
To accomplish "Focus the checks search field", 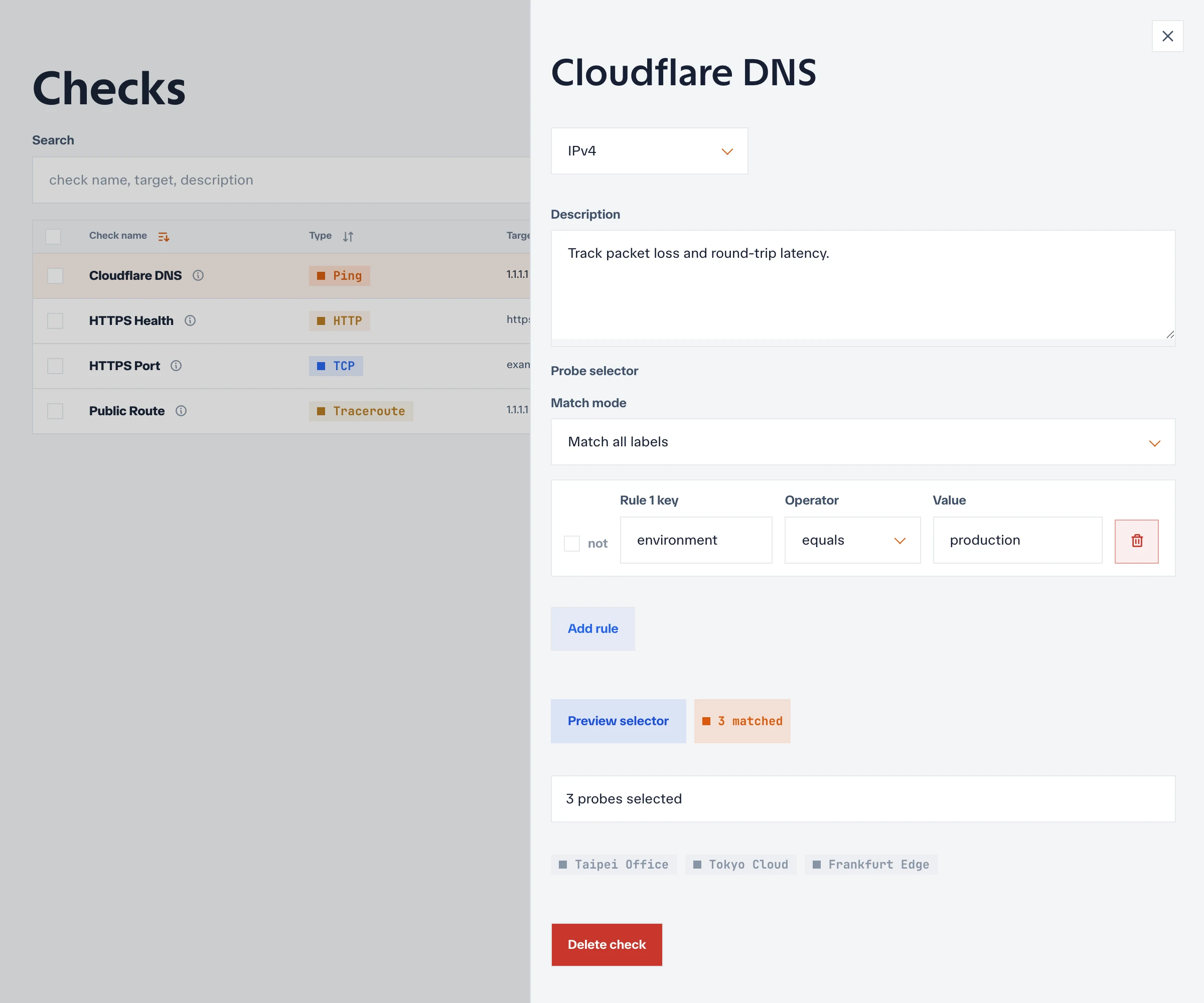I will pyautogui.click(x=281, y=180).
